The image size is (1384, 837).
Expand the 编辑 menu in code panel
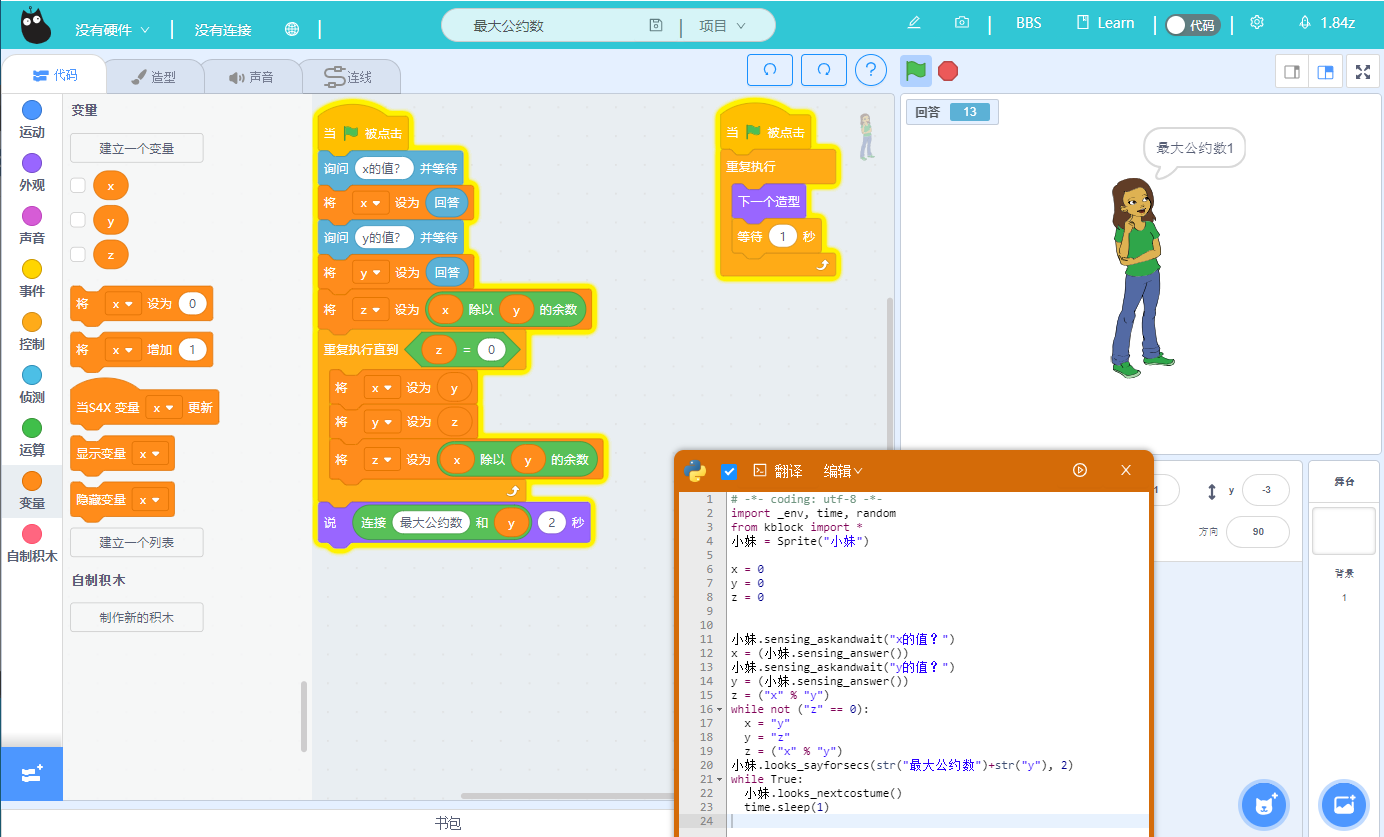842,471
